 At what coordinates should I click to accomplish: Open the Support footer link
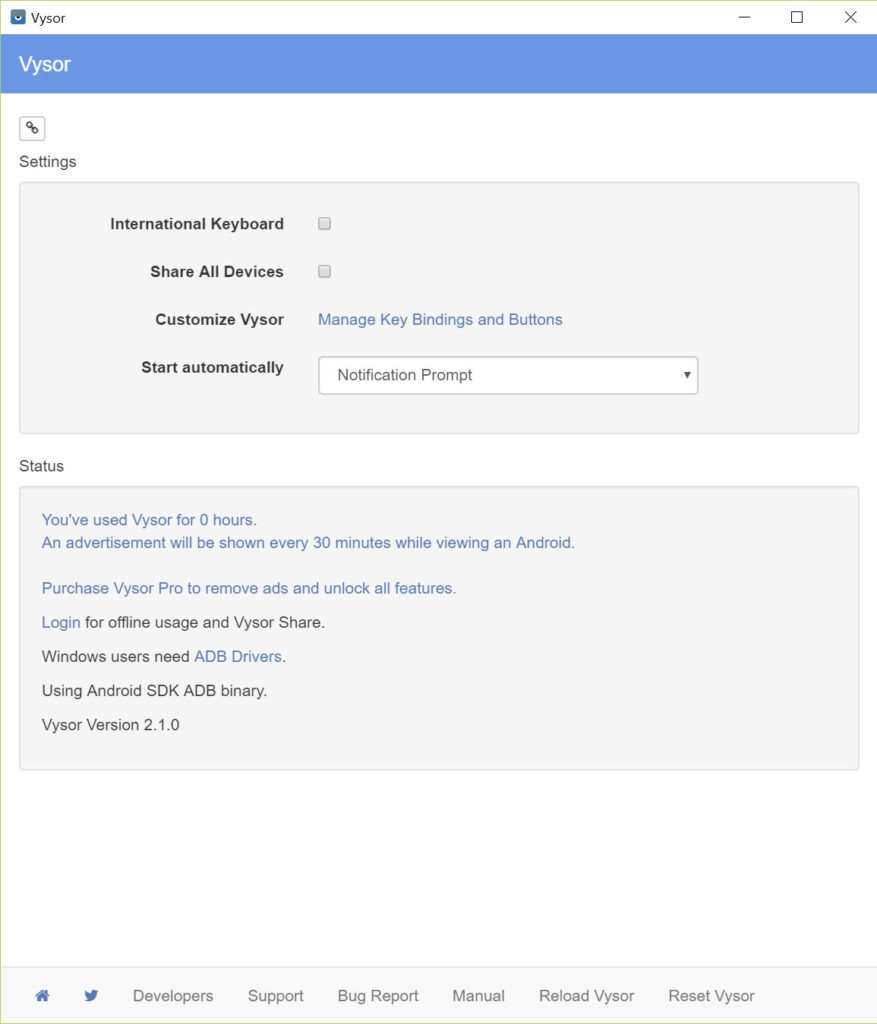pyautogui.click(x=276, y=996)
